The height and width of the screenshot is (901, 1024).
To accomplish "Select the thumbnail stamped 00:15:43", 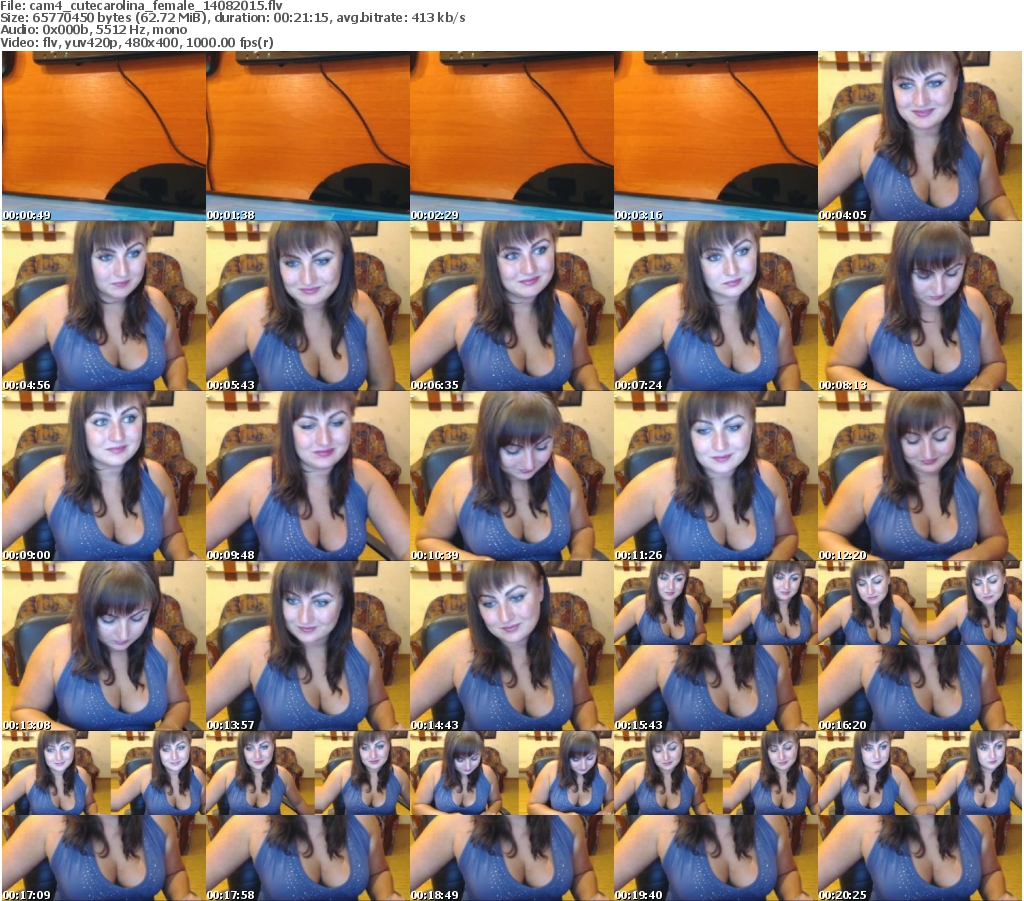I will click(x=715, y=646).
